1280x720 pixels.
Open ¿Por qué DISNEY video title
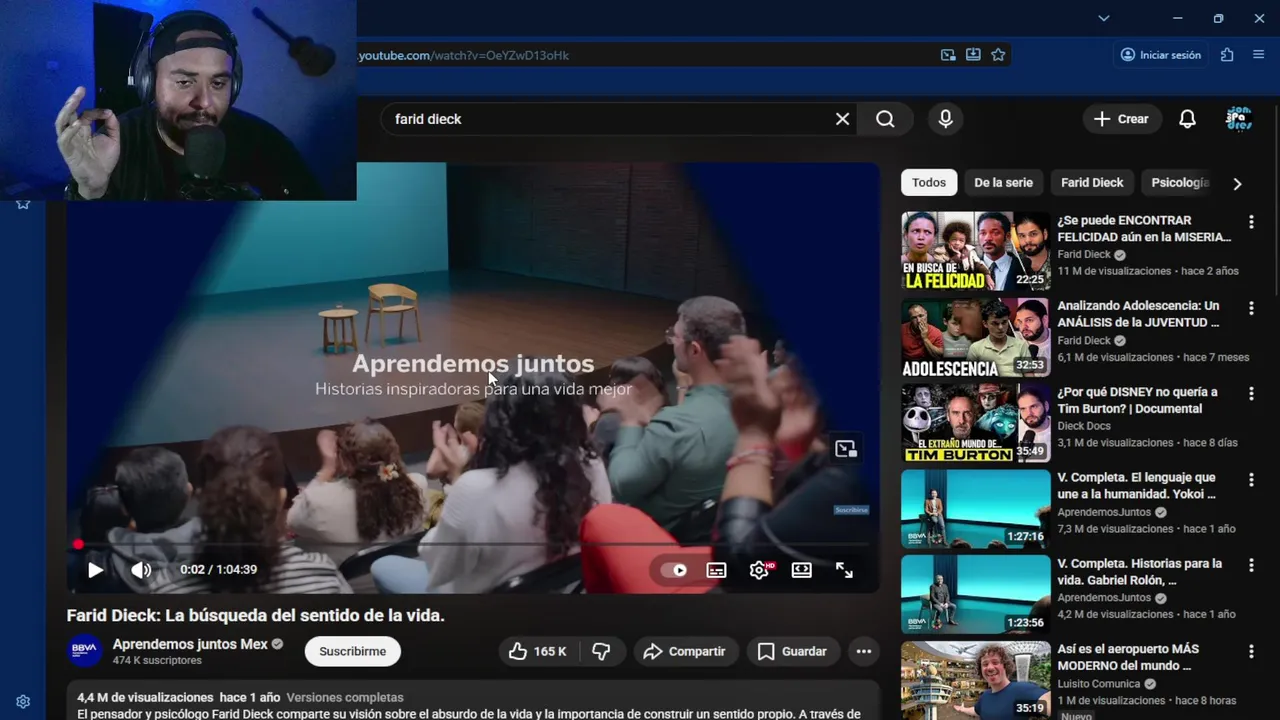tap(1137, 400)
